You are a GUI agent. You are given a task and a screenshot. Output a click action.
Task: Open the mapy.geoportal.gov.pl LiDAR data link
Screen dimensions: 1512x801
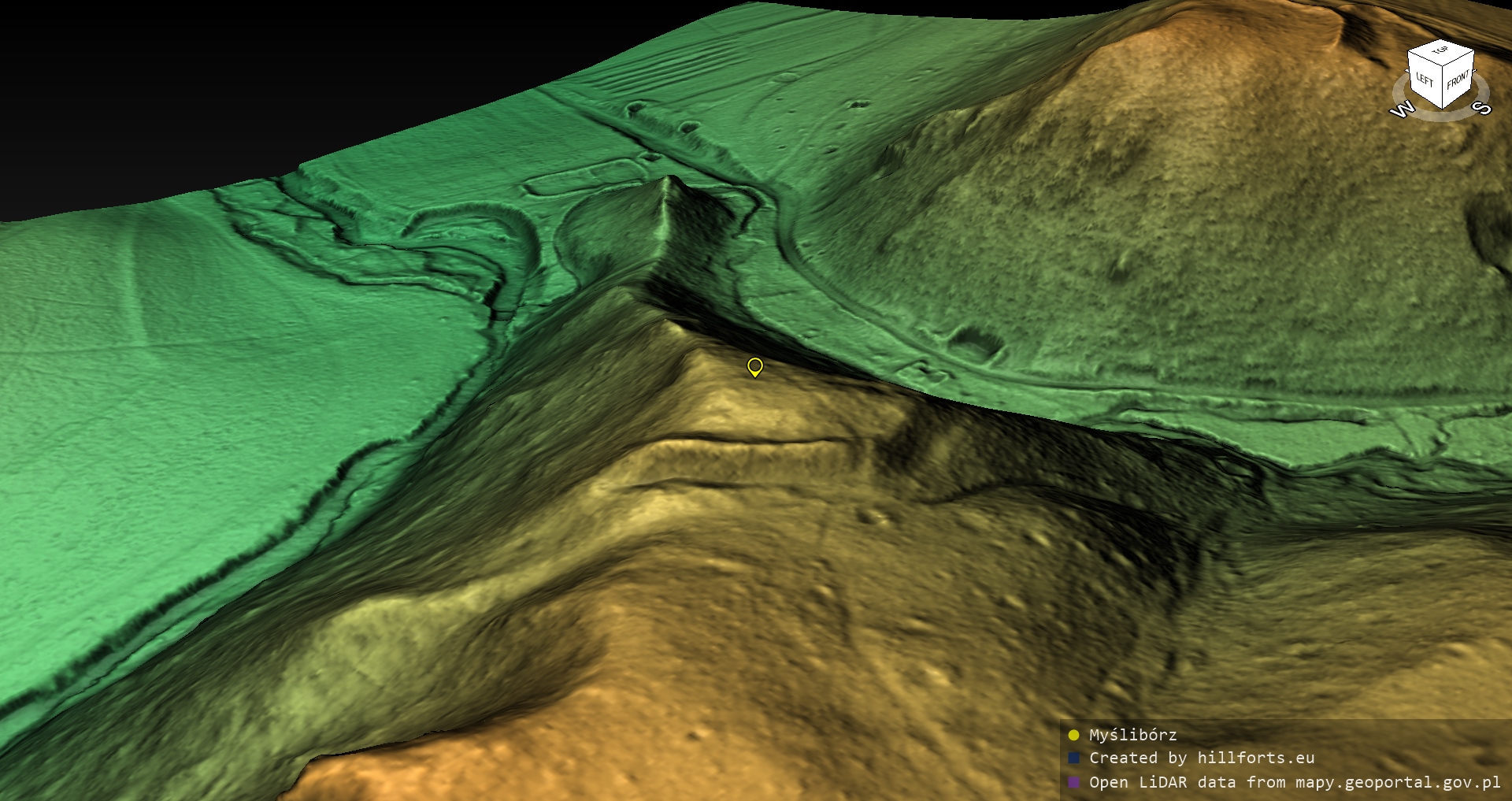pyautogui.click(x=1295, y=782)
